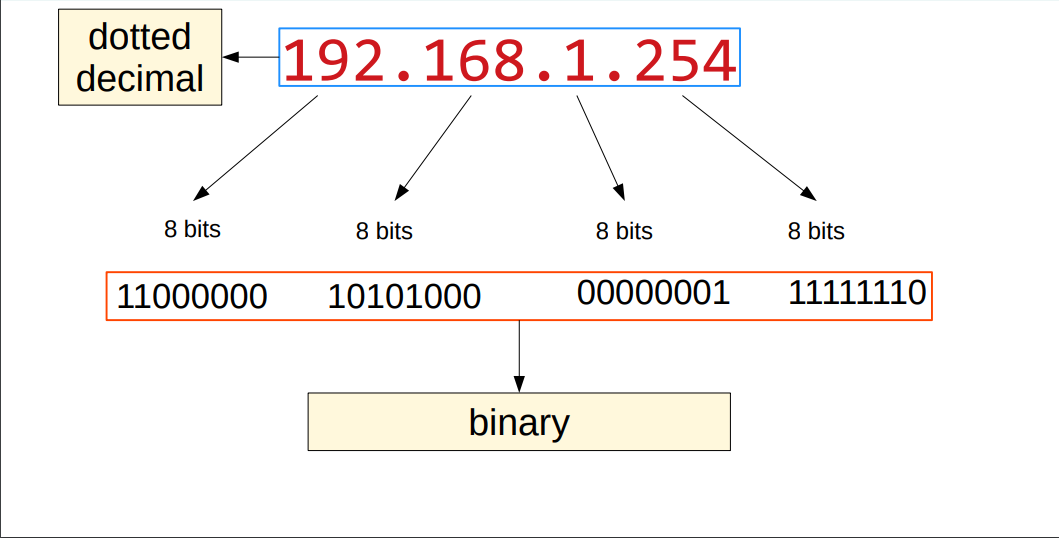
Task: Select the binary value 10101000
Action: (404, 297)
